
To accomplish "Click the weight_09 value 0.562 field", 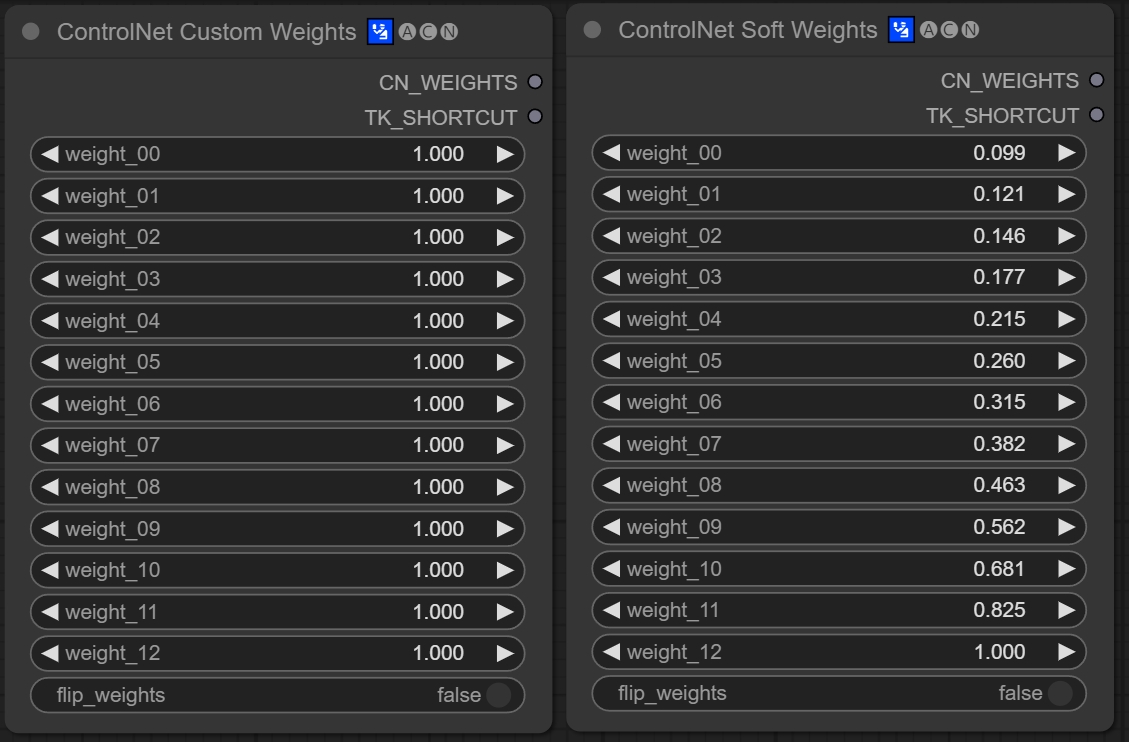I will point(838,527).
